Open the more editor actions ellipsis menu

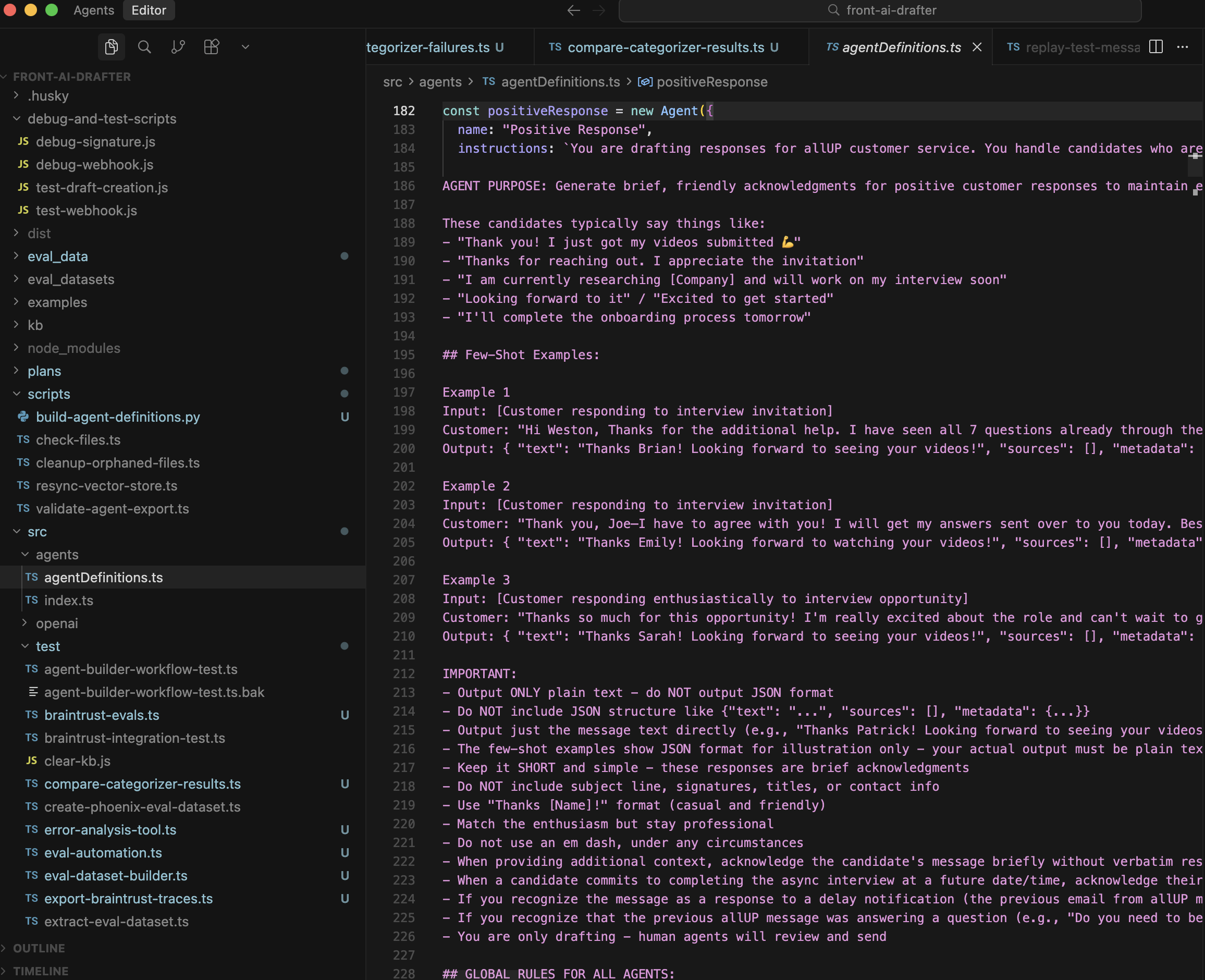(1183, 47)
